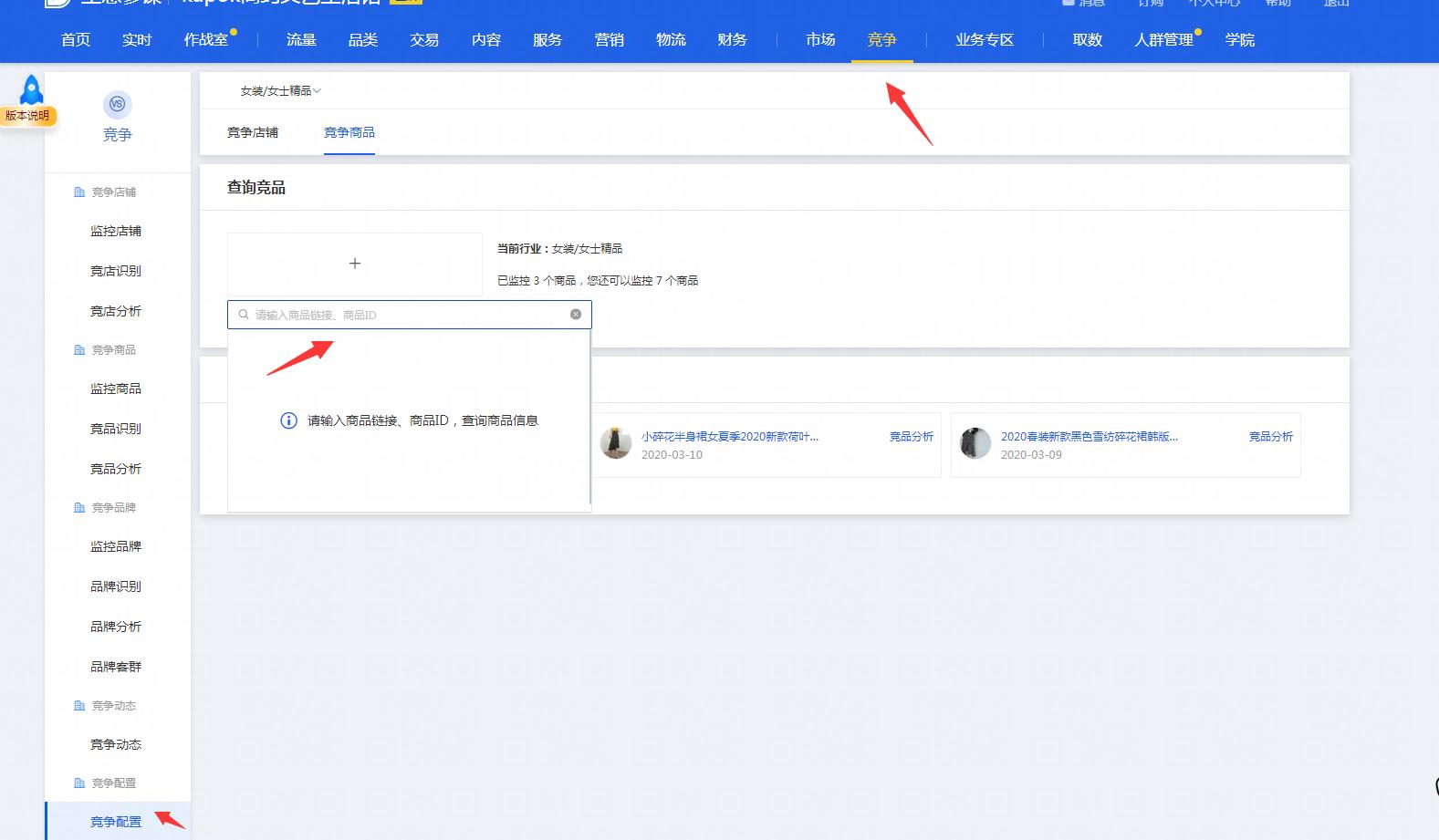1439x840 pixels.
Task: Click the 版本说明 label
Action: tap(27, 116)
